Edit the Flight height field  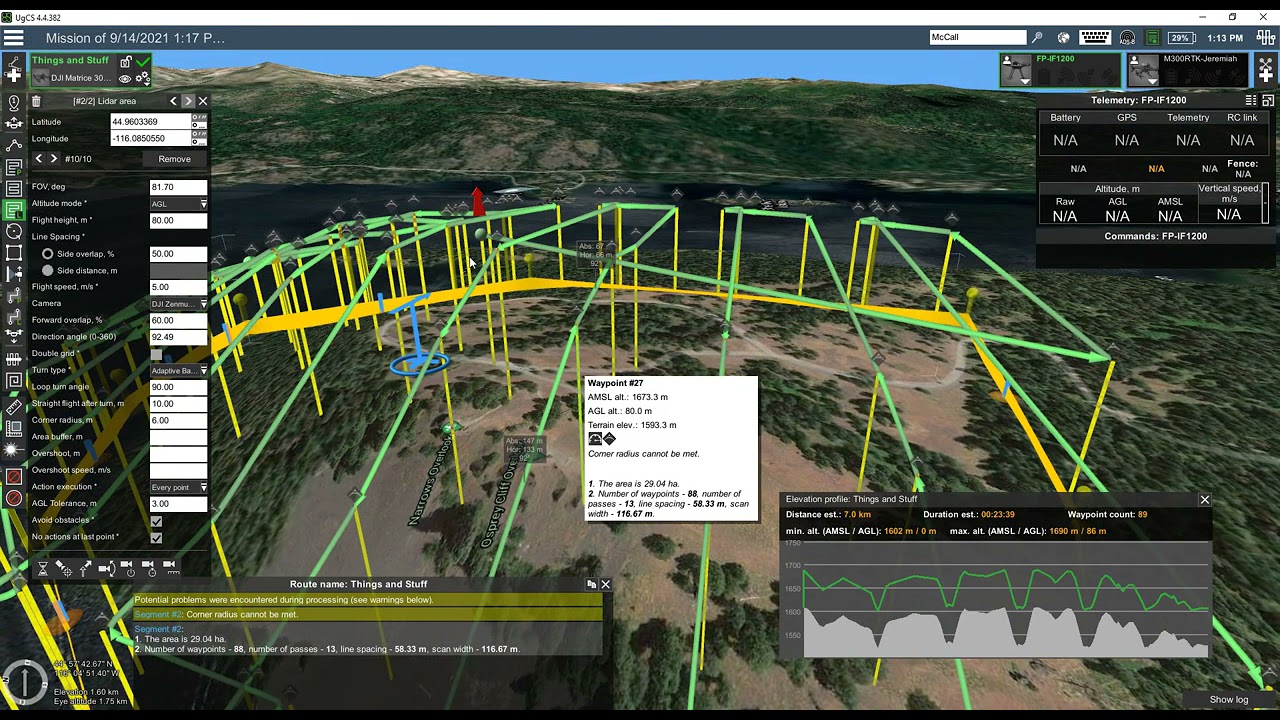pyautogui.click(x=178, y=220)
